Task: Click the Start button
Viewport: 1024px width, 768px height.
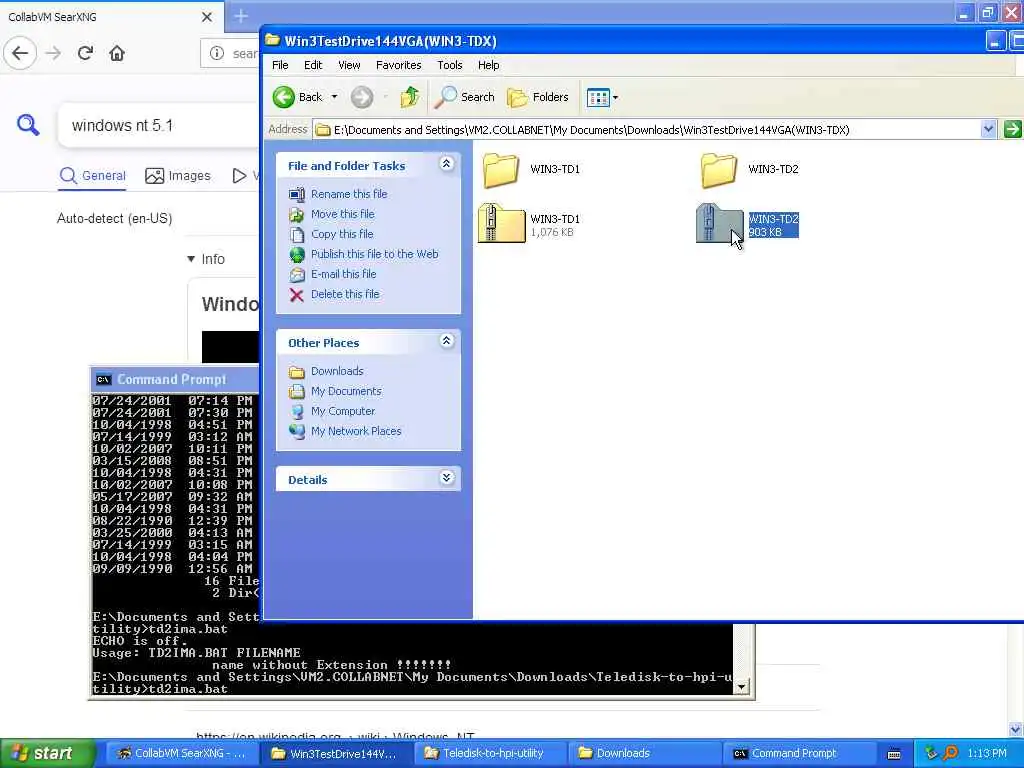Action: click(46, 753)
